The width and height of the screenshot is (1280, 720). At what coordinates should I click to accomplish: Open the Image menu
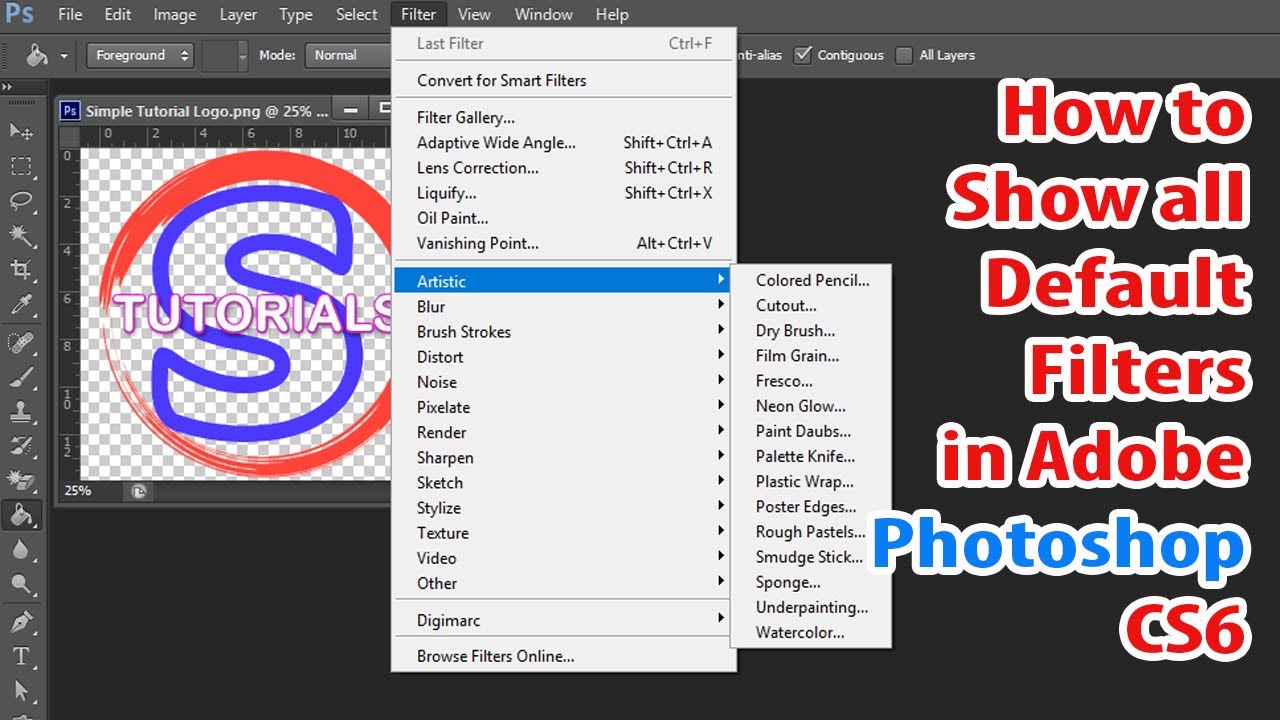click(175, 14)
